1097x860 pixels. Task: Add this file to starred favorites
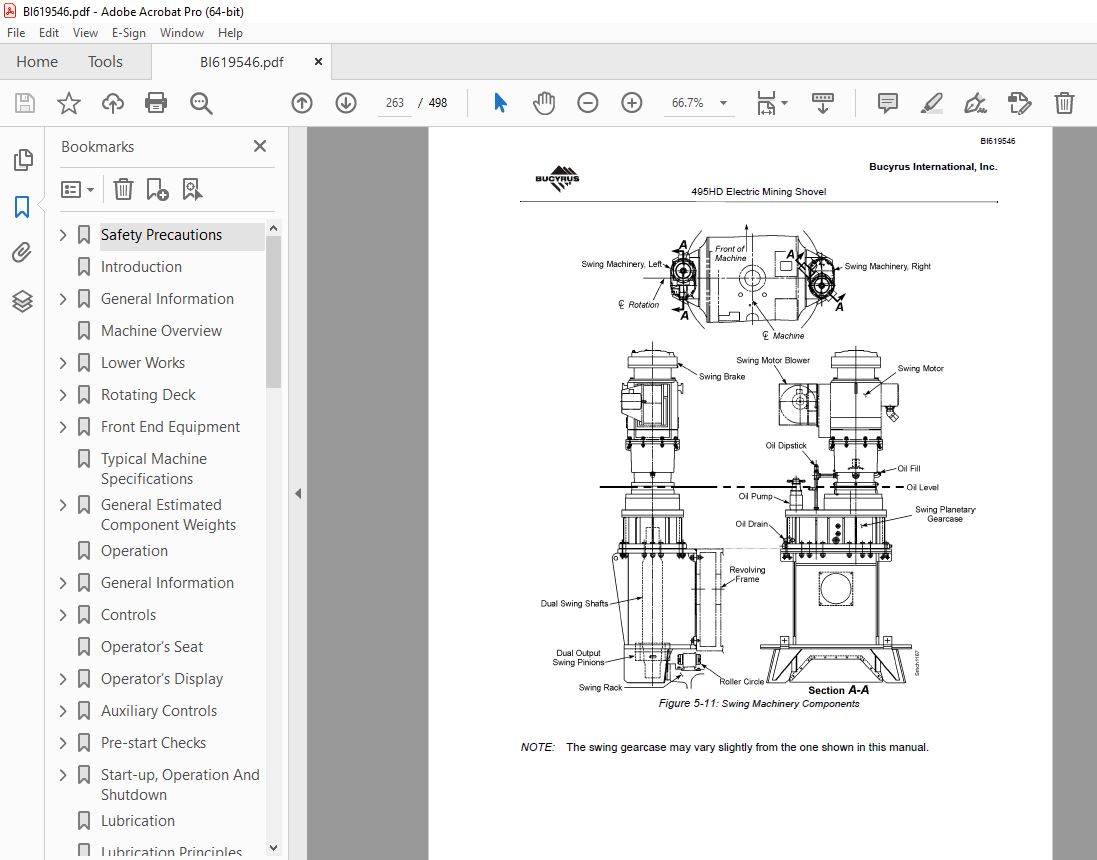(69, 103)
